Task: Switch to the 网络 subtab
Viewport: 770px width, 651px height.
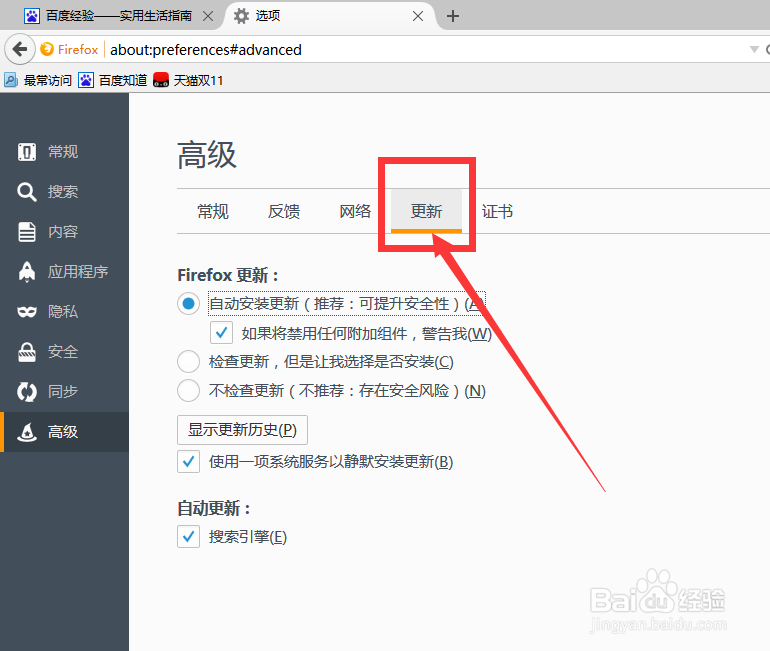Action: pos(355,212)
